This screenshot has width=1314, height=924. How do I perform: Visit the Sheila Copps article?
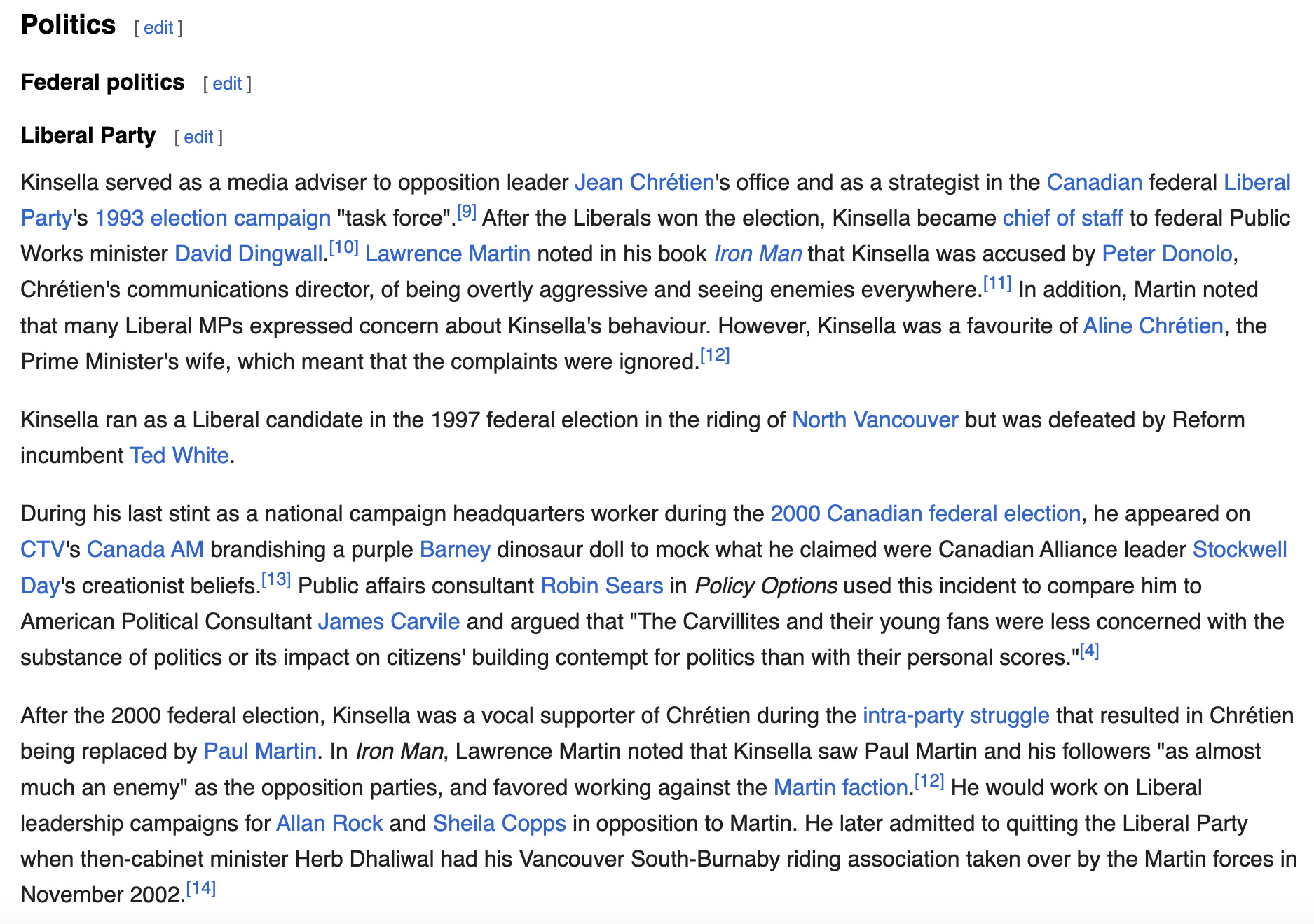point(500,823)
